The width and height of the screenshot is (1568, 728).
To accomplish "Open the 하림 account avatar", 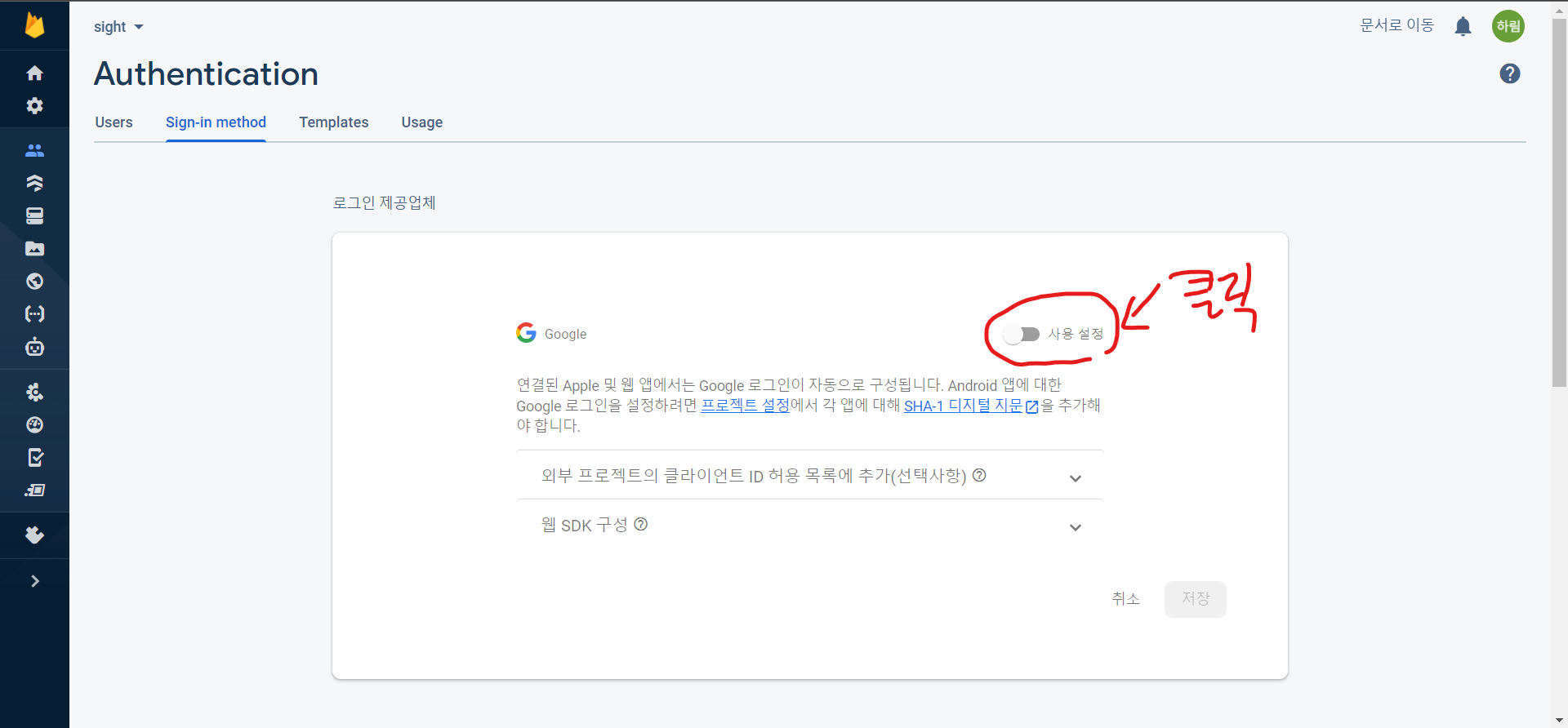I will pos(1508,26).
